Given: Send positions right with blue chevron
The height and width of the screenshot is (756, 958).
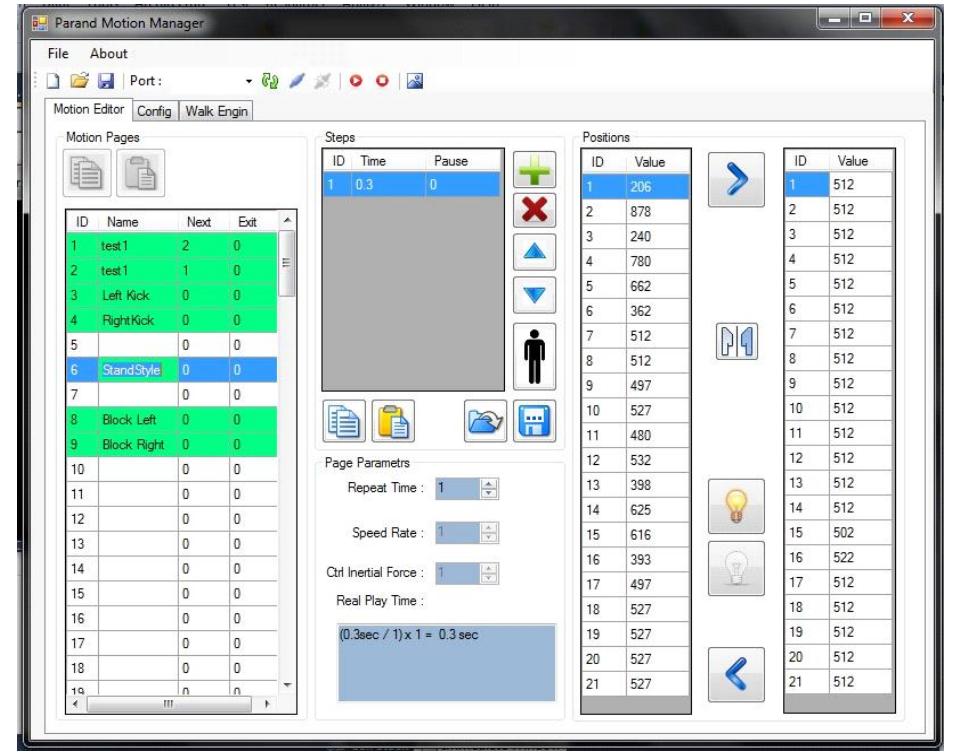Looking at the screenshot, I should 736,180.
